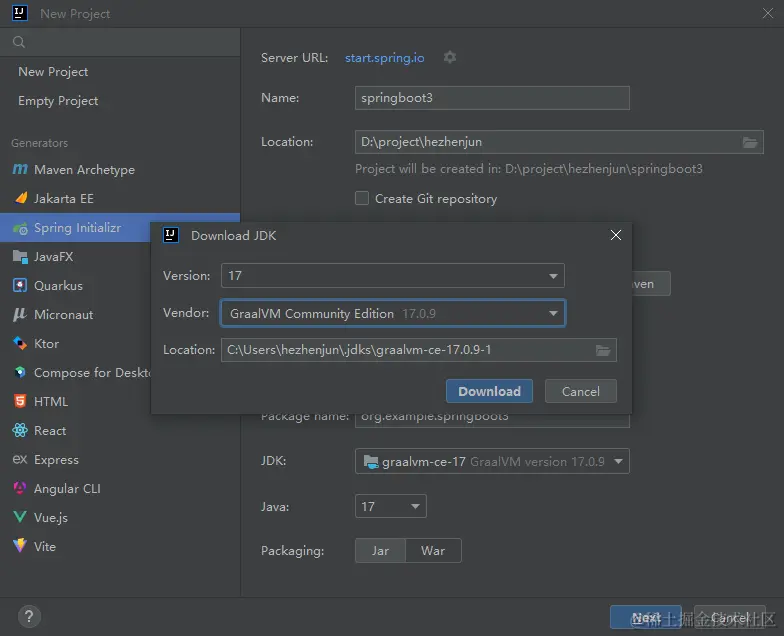Click the search magnifier icon

(19, 42)
